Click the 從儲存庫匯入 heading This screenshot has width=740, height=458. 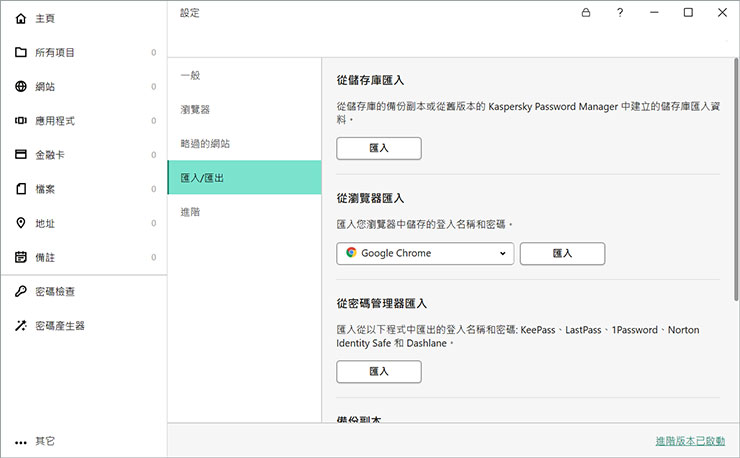click(x=370, y=80)
